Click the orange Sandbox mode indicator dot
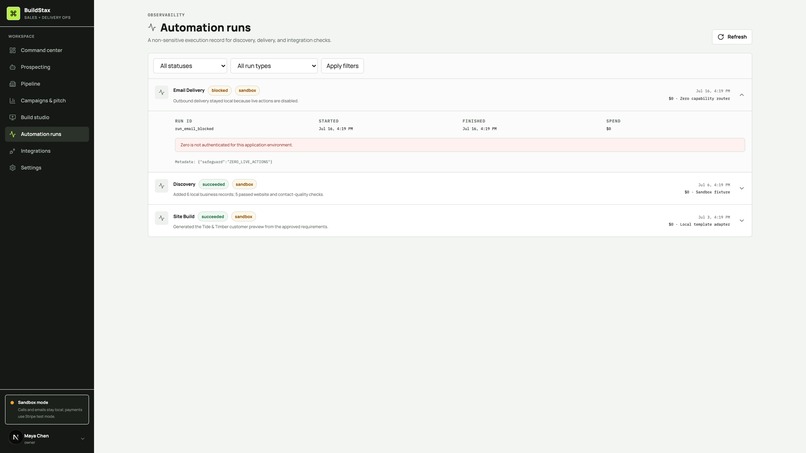The height and width of the screenshot is (453, 806). (12, 403)
